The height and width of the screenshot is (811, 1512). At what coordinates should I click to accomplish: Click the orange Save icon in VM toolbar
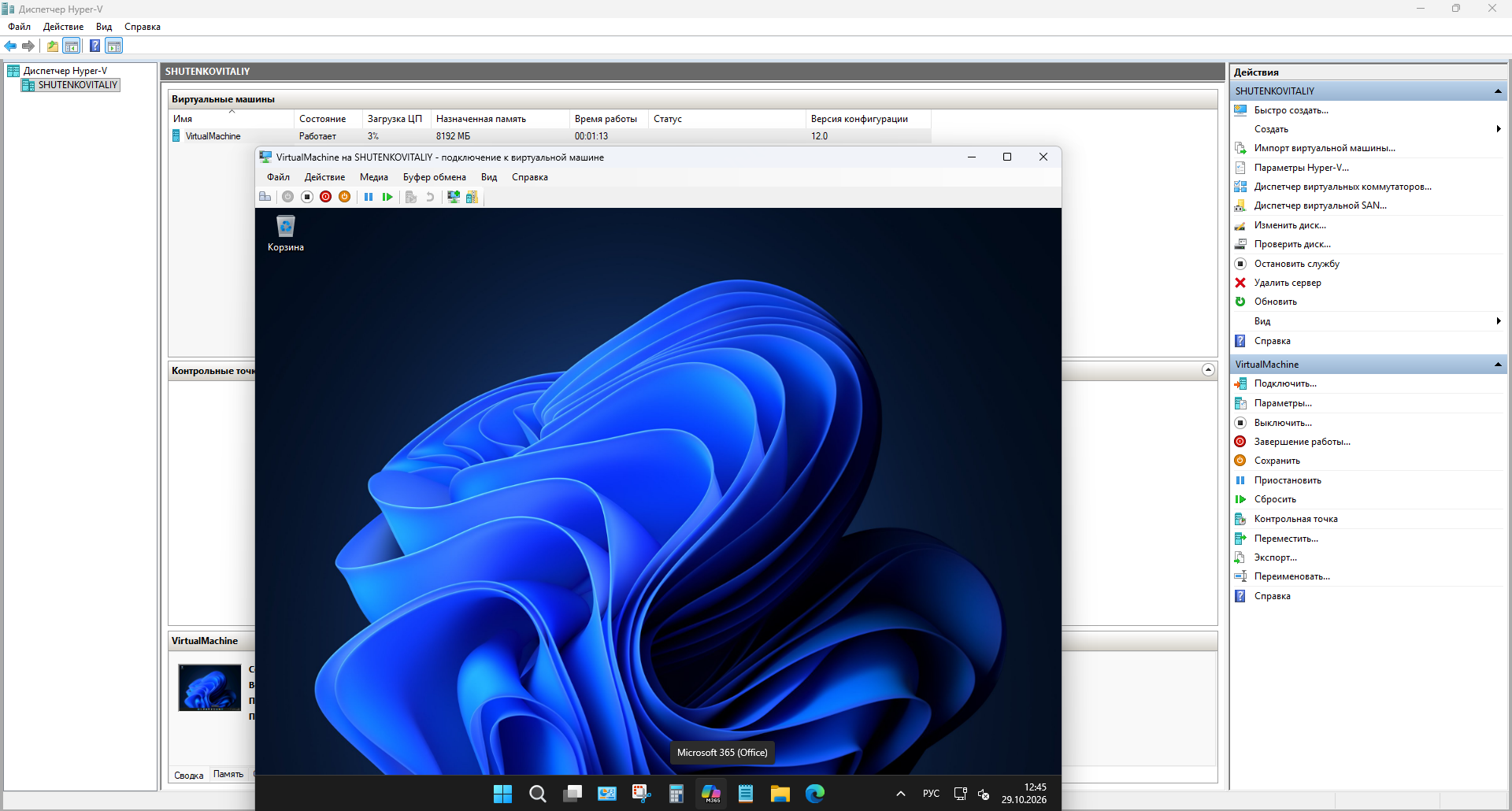345,197
